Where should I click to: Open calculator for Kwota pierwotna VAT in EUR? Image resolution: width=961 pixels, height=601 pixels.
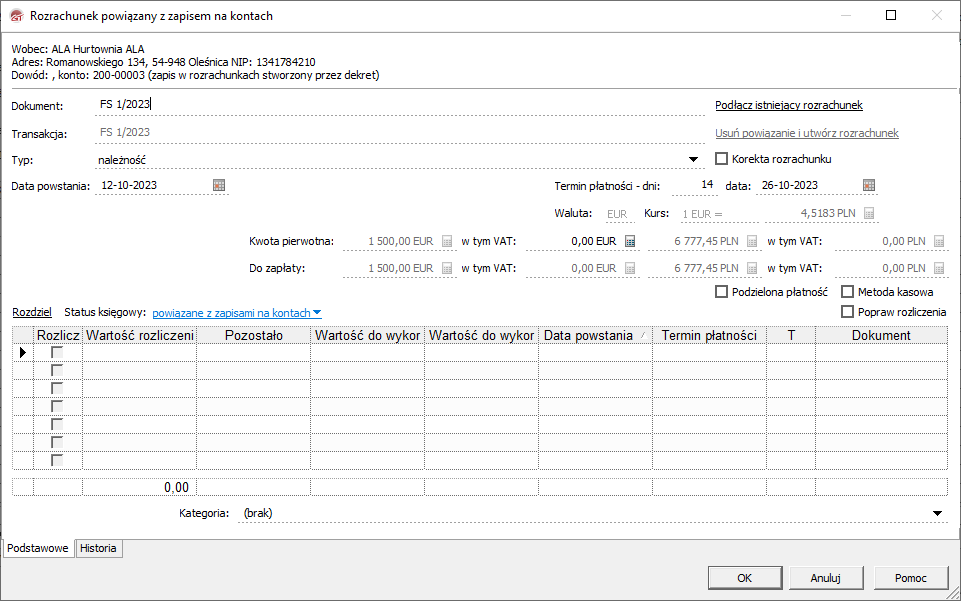[x=630, y=241]
